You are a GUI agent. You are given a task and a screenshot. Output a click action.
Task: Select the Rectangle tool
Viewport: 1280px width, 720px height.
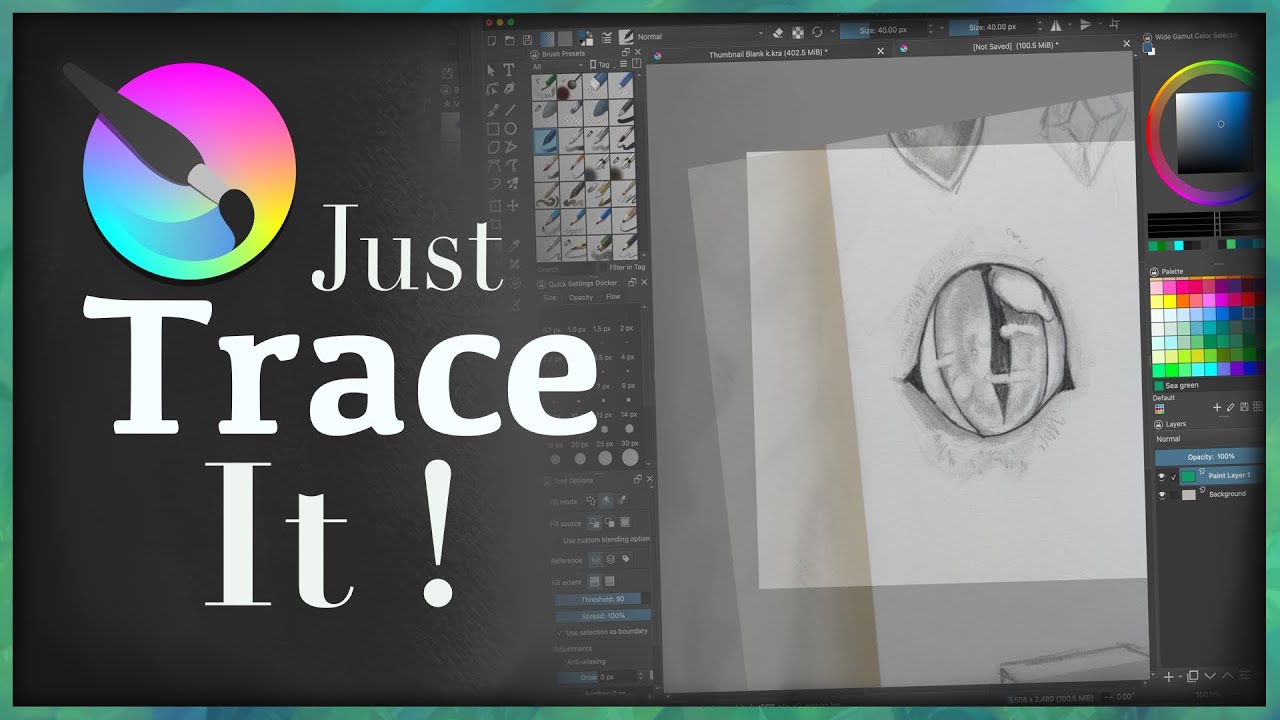coord(493,129)
